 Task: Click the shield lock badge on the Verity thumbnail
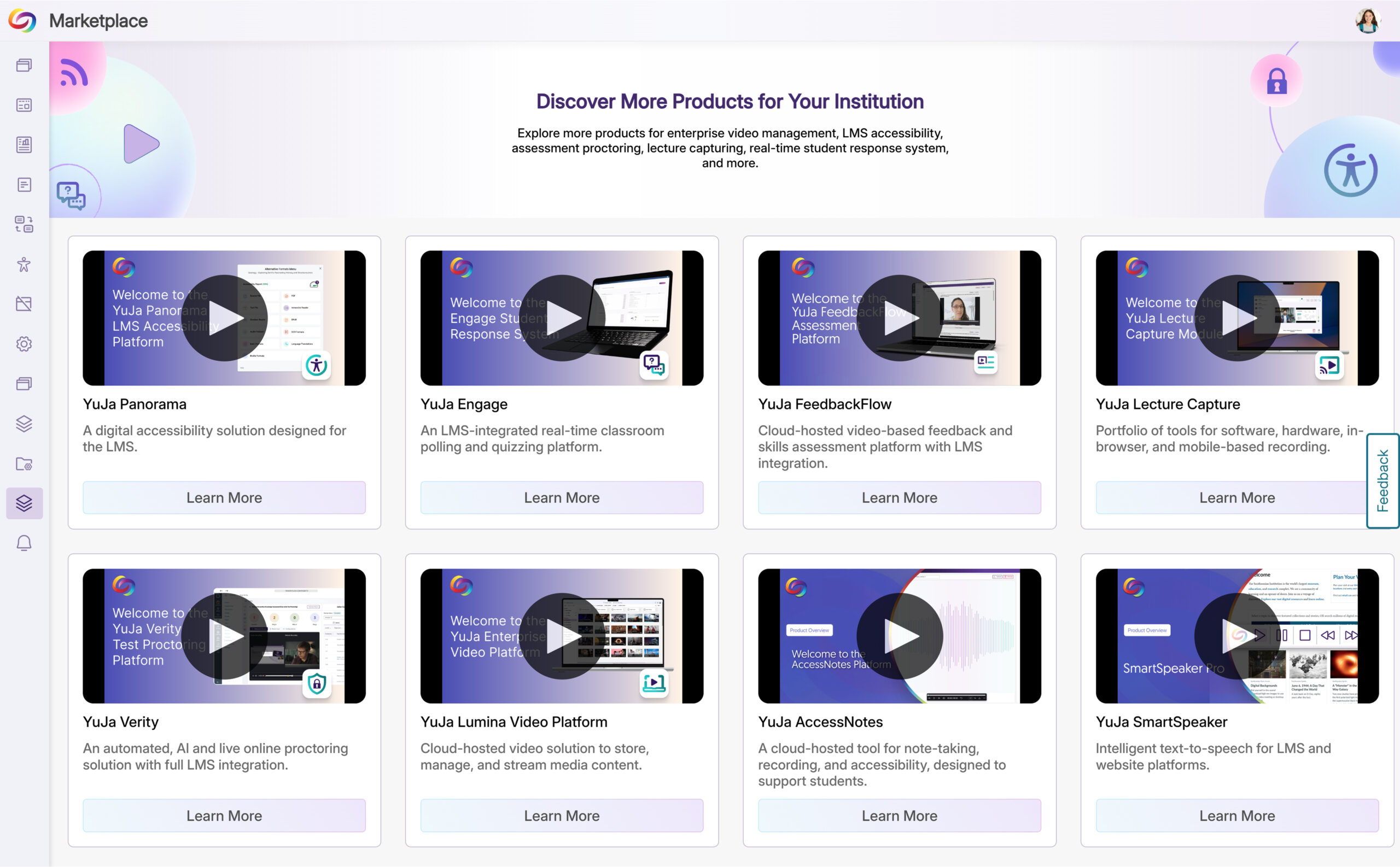317,683
